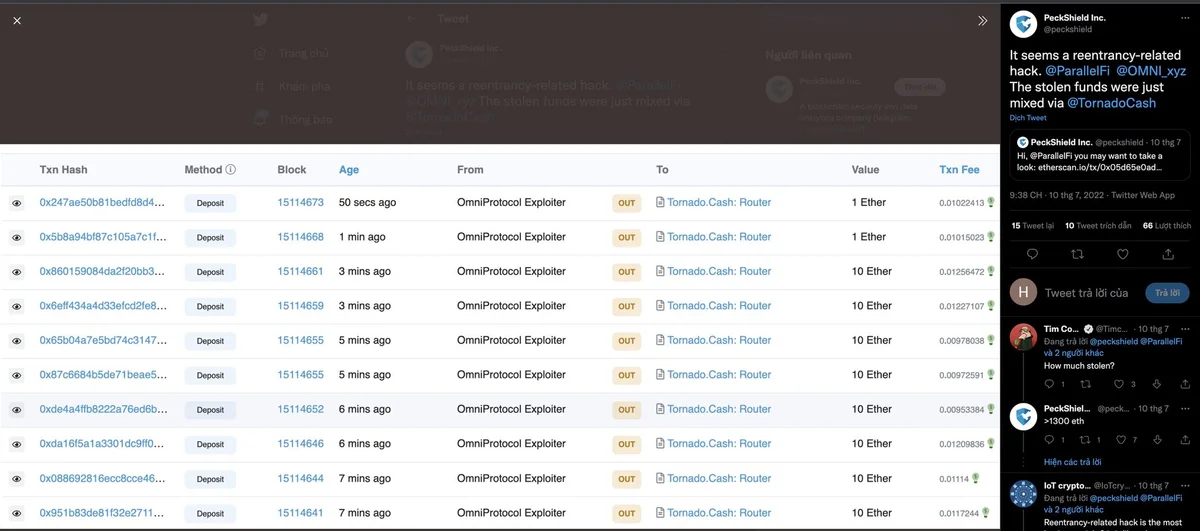This screenshot has height=531, width=1200.
Task: Select fee value 0.01209836
Action: tap(961, 444)
